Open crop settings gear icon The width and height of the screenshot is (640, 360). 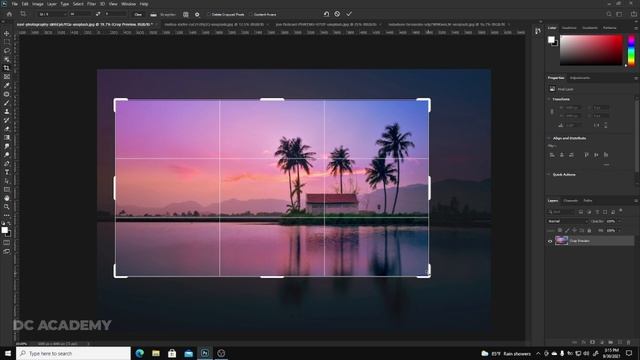coord(197,14)
